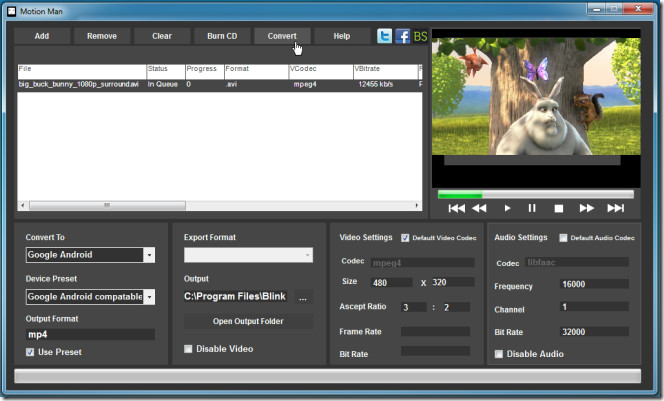Image resolution: width=664 pixels, height=401 pixels.
Task: Seek in the green video progress bar
Action: pyautogui.click(x=536, y=194)
